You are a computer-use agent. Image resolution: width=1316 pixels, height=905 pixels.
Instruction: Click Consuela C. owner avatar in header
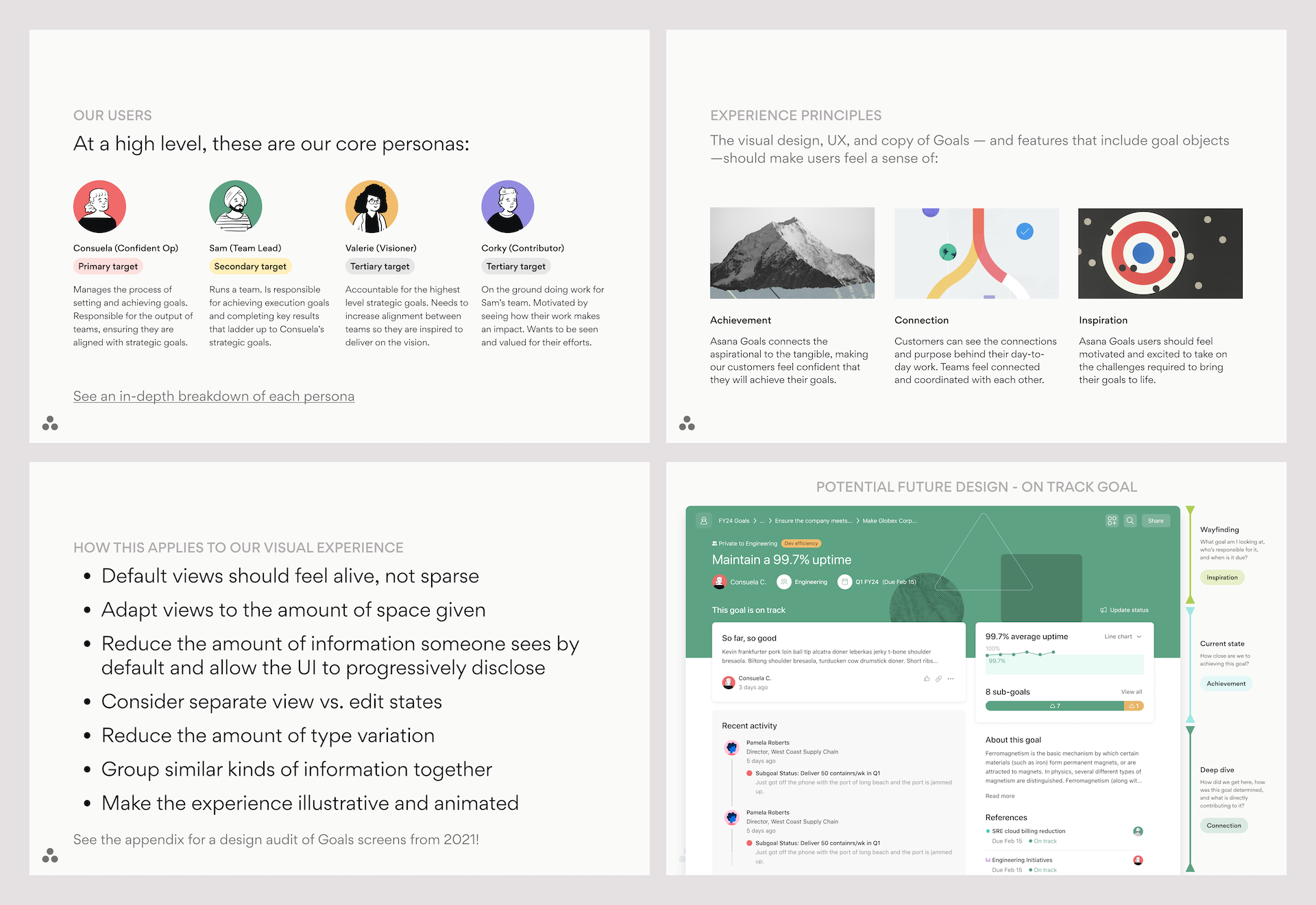pos(719,582)
